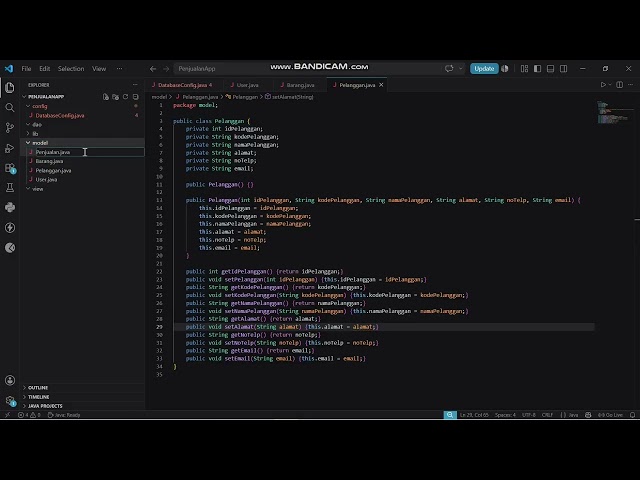The height and width of the screenshot is (480, 640).
Task: Click the blue Update button
Action: 484,69
